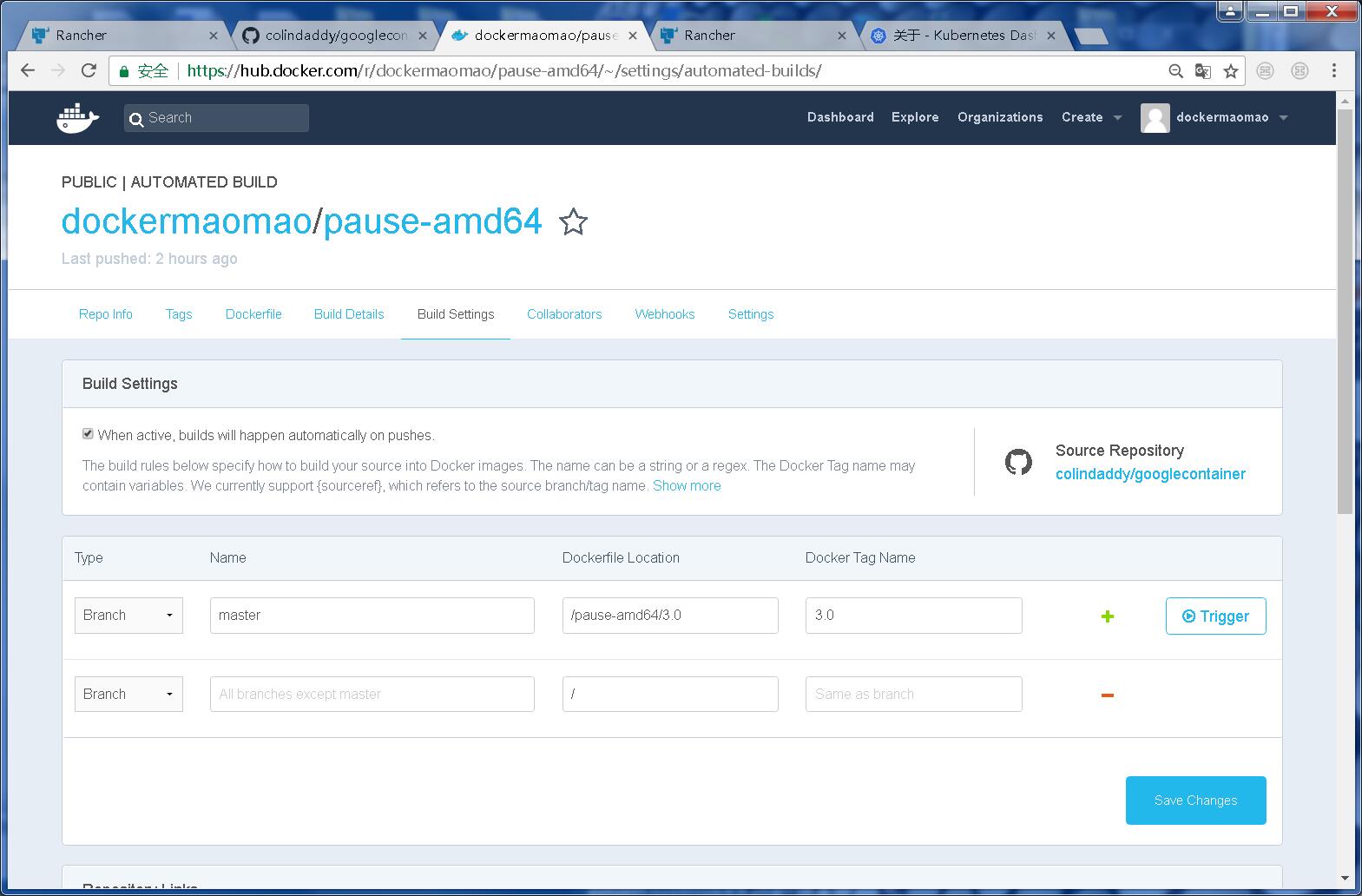Expand the Create menu
This screenshot has width=1362, height=896.
tap(1091, 117)
